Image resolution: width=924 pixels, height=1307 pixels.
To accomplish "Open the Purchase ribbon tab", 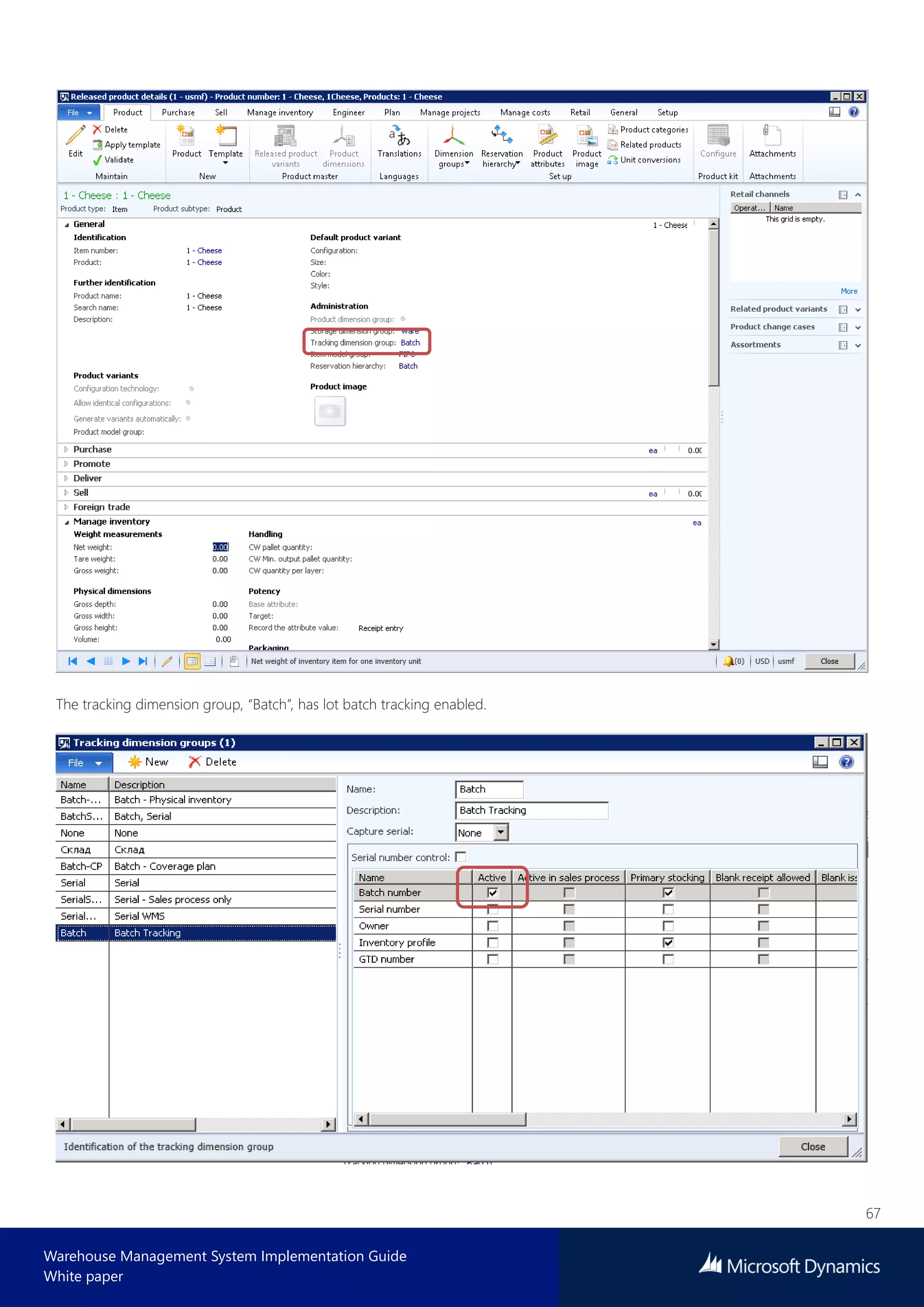I will coord(178,112).
